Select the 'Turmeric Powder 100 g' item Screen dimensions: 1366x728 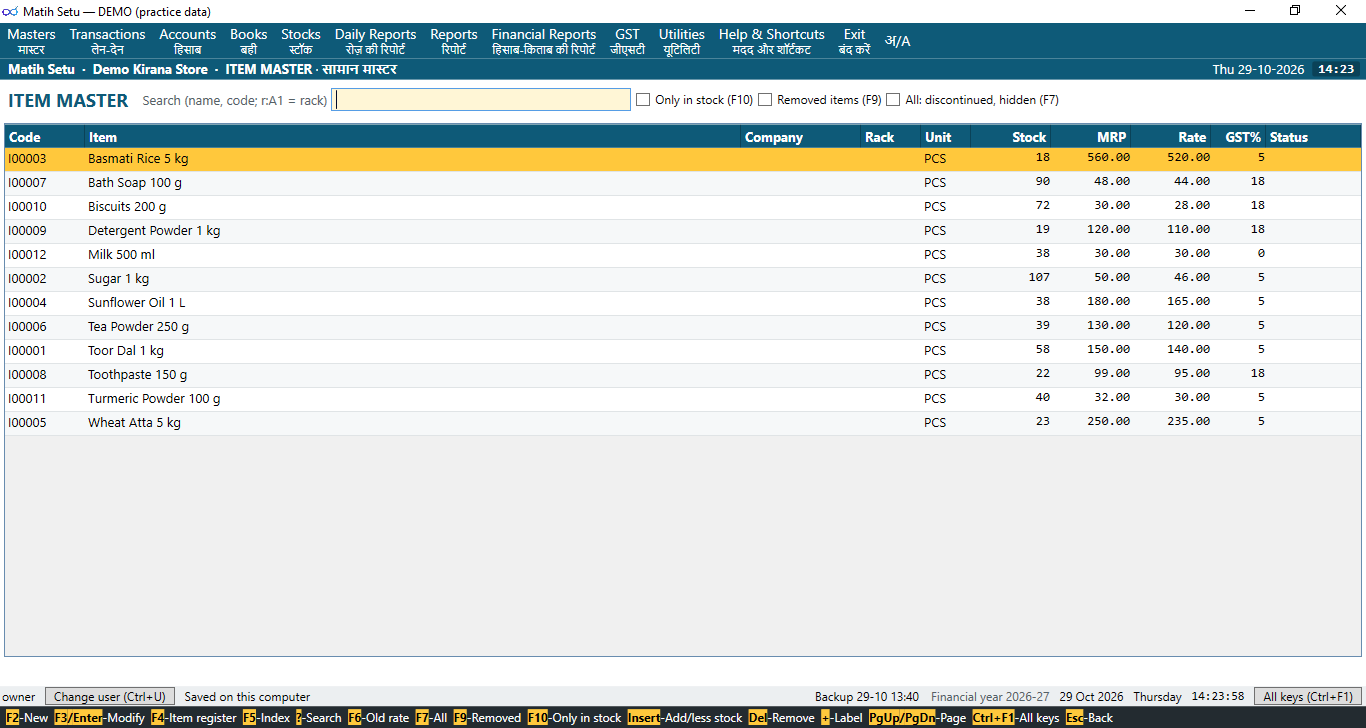tap(683, 399)
